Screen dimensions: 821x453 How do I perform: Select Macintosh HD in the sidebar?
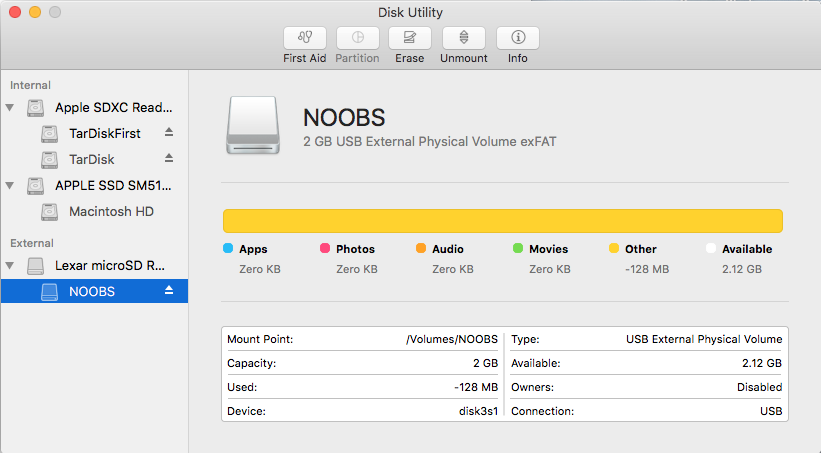click(x=110, y=212)
